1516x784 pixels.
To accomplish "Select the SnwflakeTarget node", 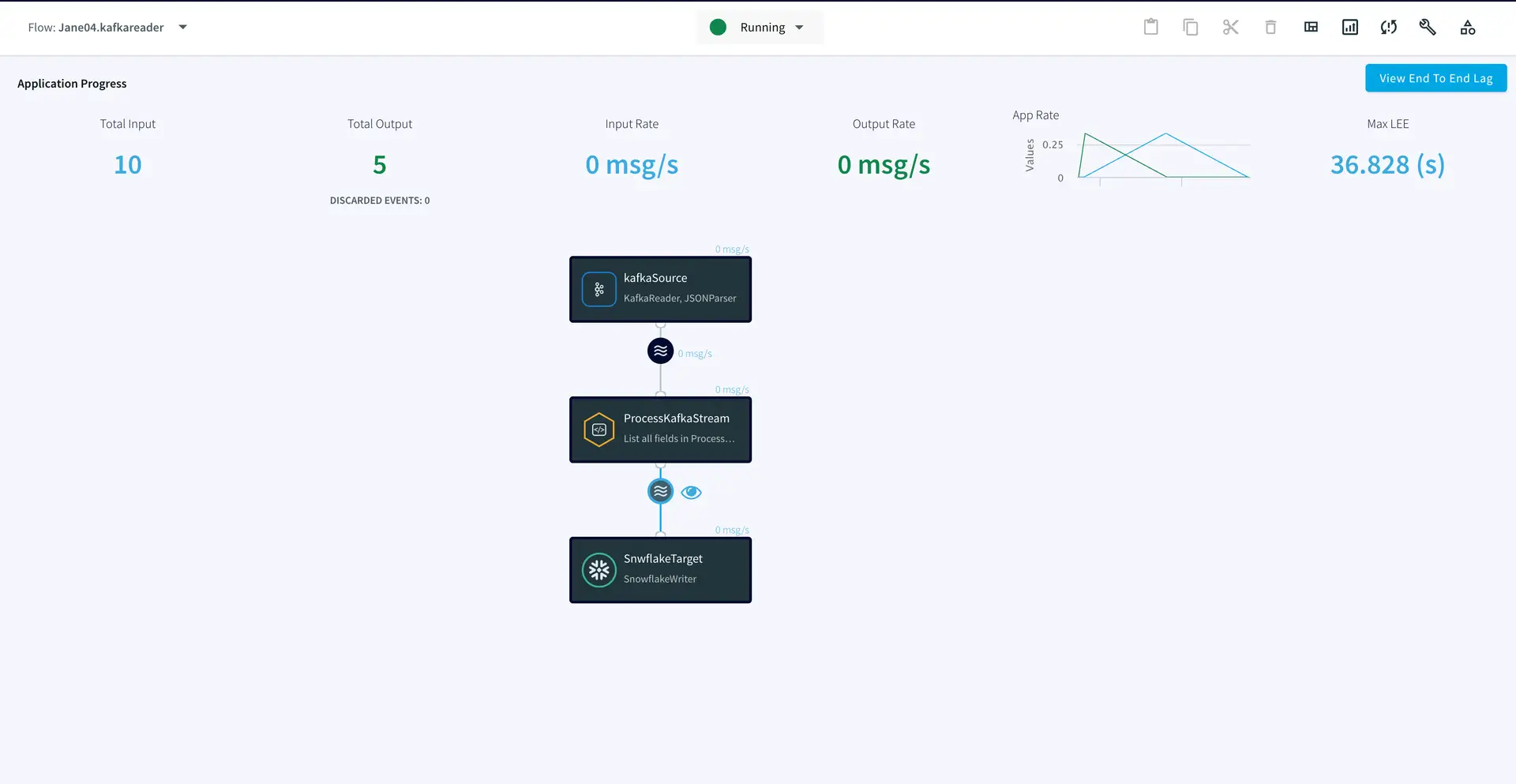I will 660,570.
